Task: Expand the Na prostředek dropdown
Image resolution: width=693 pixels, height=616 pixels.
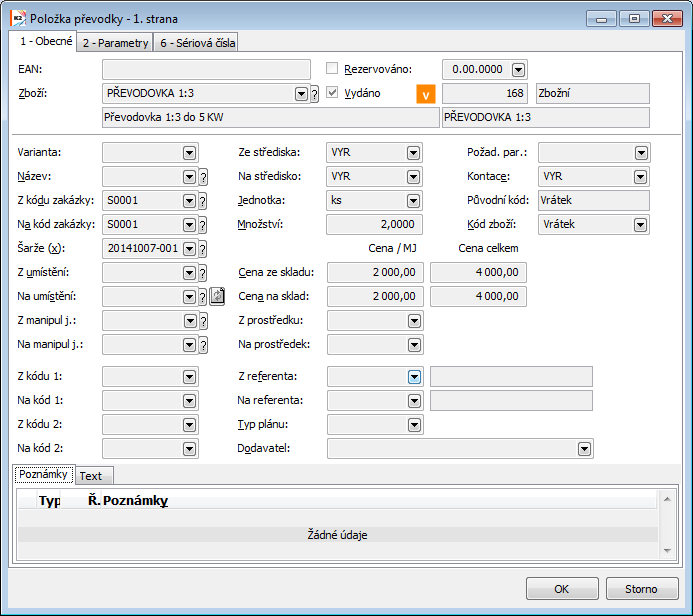Action: pos(414,345)
